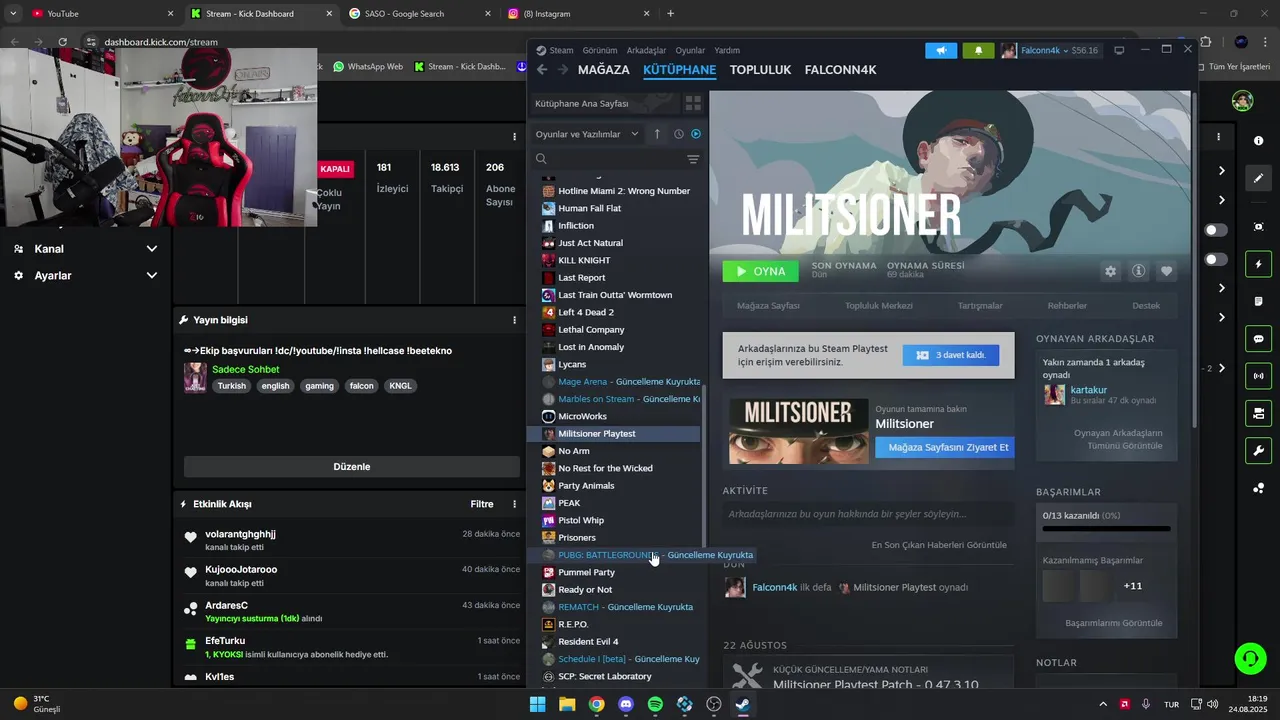The width and height of the screenshot is (1280, 720).
Task: Open Spotify from the taskbar
Action: [655, 704]
